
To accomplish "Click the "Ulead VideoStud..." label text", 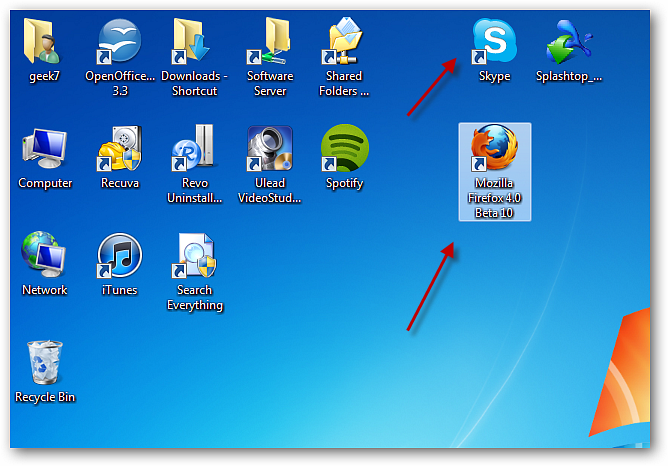I will [x=270, y=190].
